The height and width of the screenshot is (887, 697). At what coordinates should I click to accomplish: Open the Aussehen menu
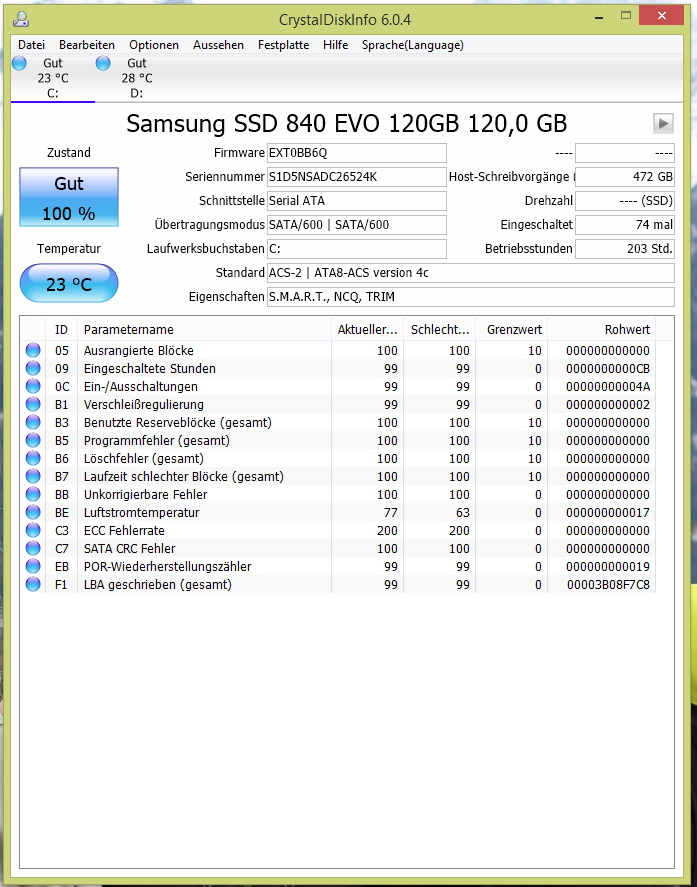click(218, 45)
